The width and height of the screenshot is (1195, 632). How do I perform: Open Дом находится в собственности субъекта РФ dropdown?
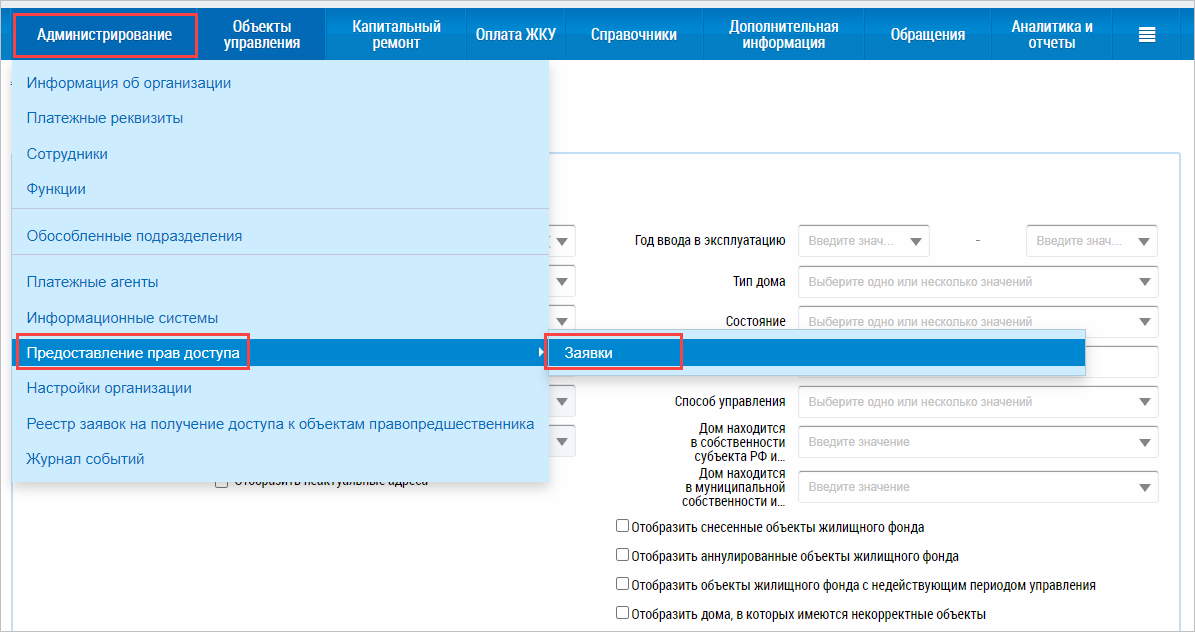tap(978, 442)
